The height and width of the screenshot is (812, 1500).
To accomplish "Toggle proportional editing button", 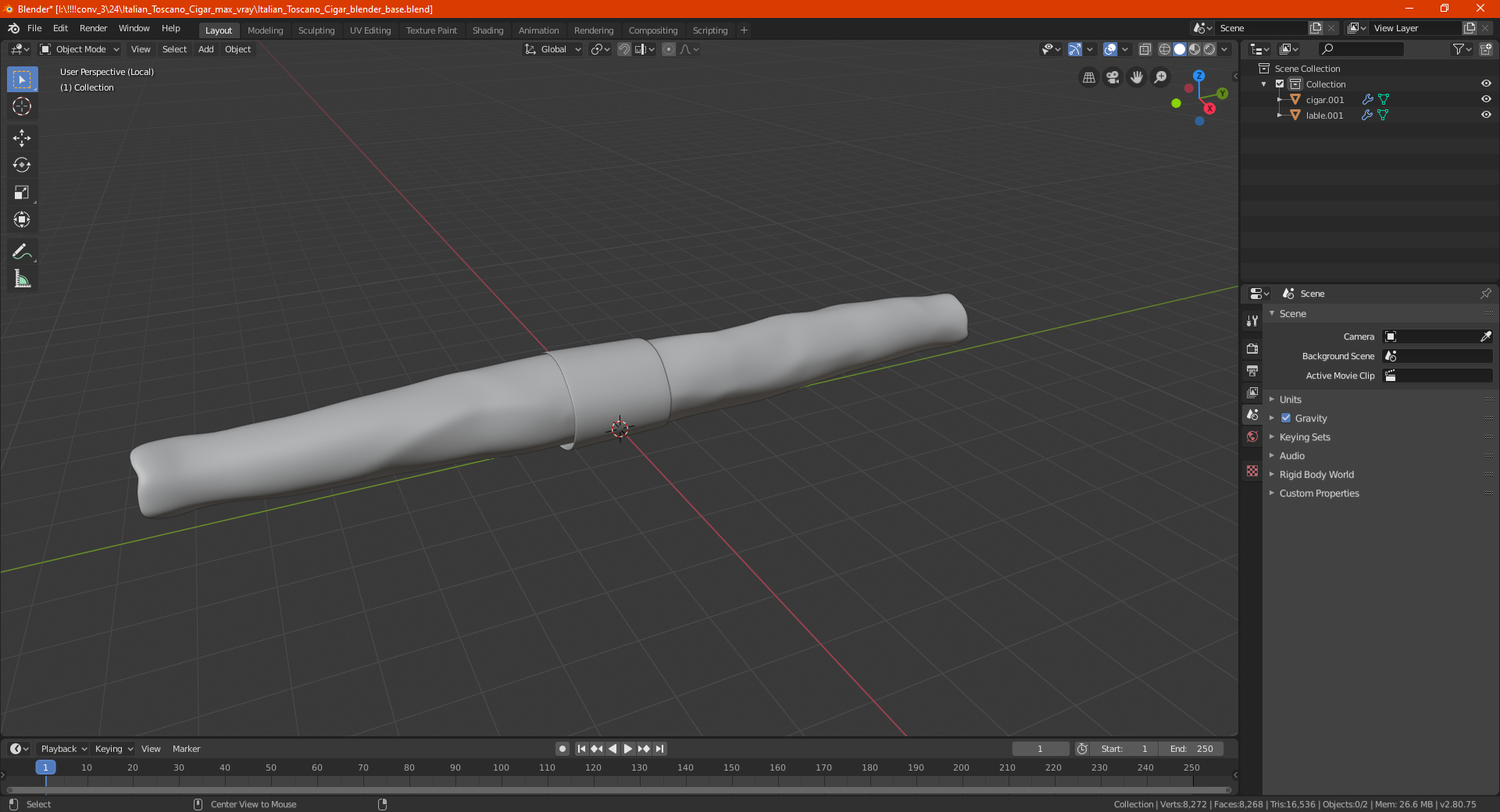I will [x=669, y=49].
